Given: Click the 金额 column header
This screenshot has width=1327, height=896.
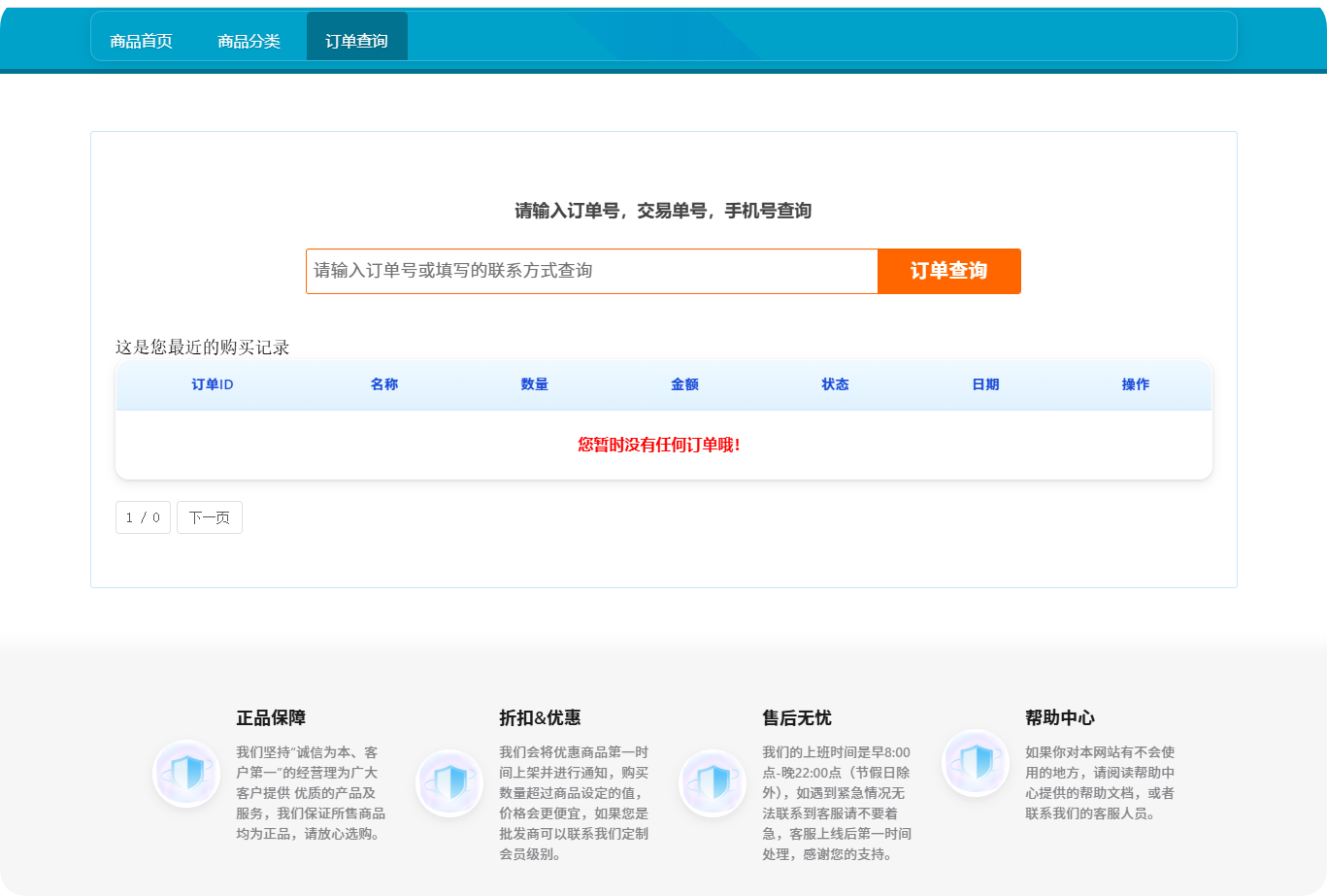Looking at the screenshot, I should click(x=685, y=384).
